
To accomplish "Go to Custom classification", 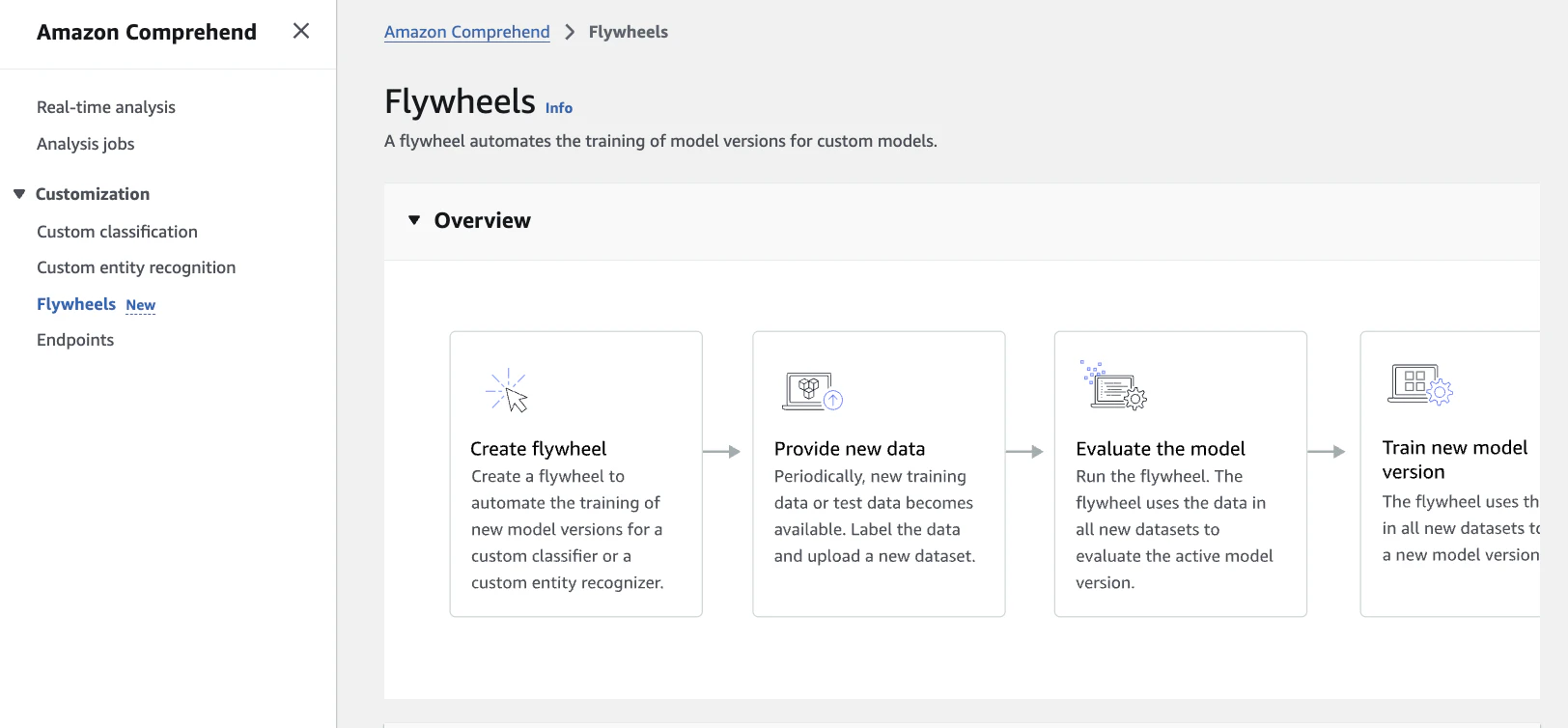I will pos(117,232).
